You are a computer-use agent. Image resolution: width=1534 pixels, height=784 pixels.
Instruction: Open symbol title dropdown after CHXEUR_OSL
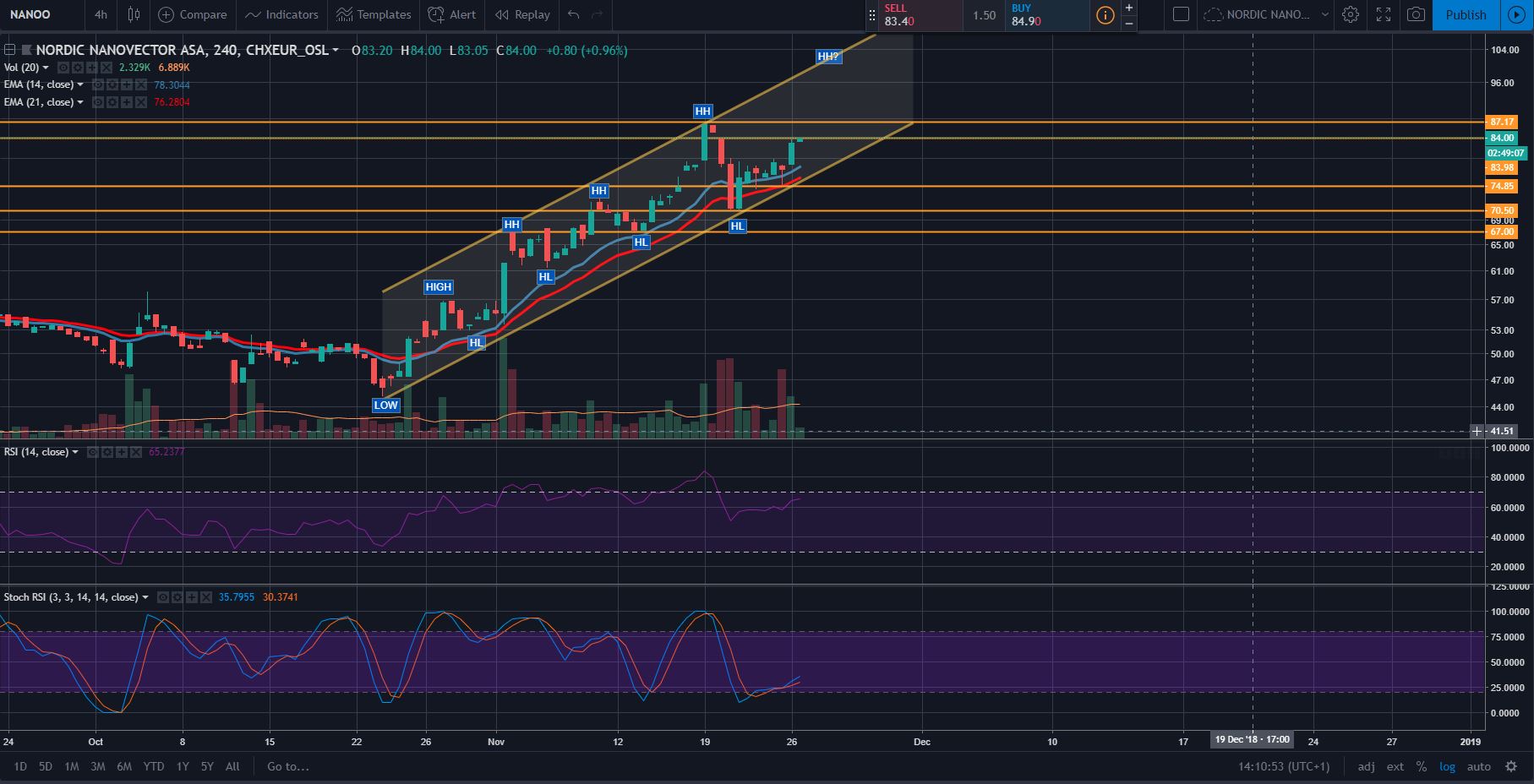point(336,51)
